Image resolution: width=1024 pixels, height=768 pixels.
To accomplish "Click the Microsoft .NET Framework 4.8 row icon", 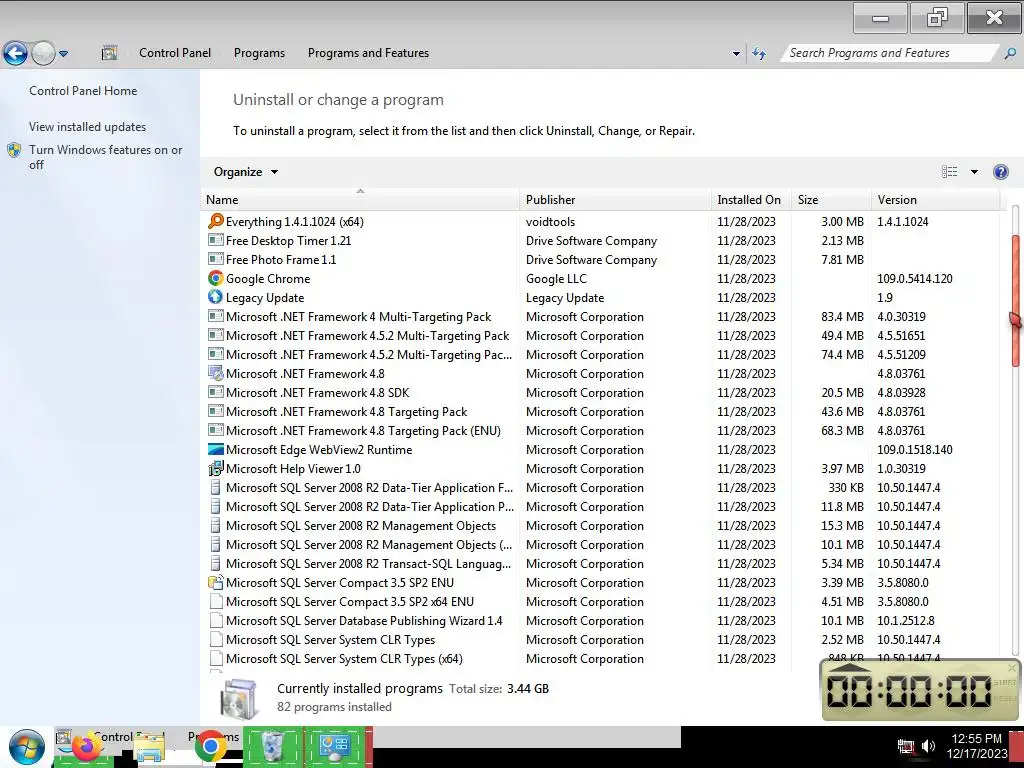I will [x=216, y=374].
